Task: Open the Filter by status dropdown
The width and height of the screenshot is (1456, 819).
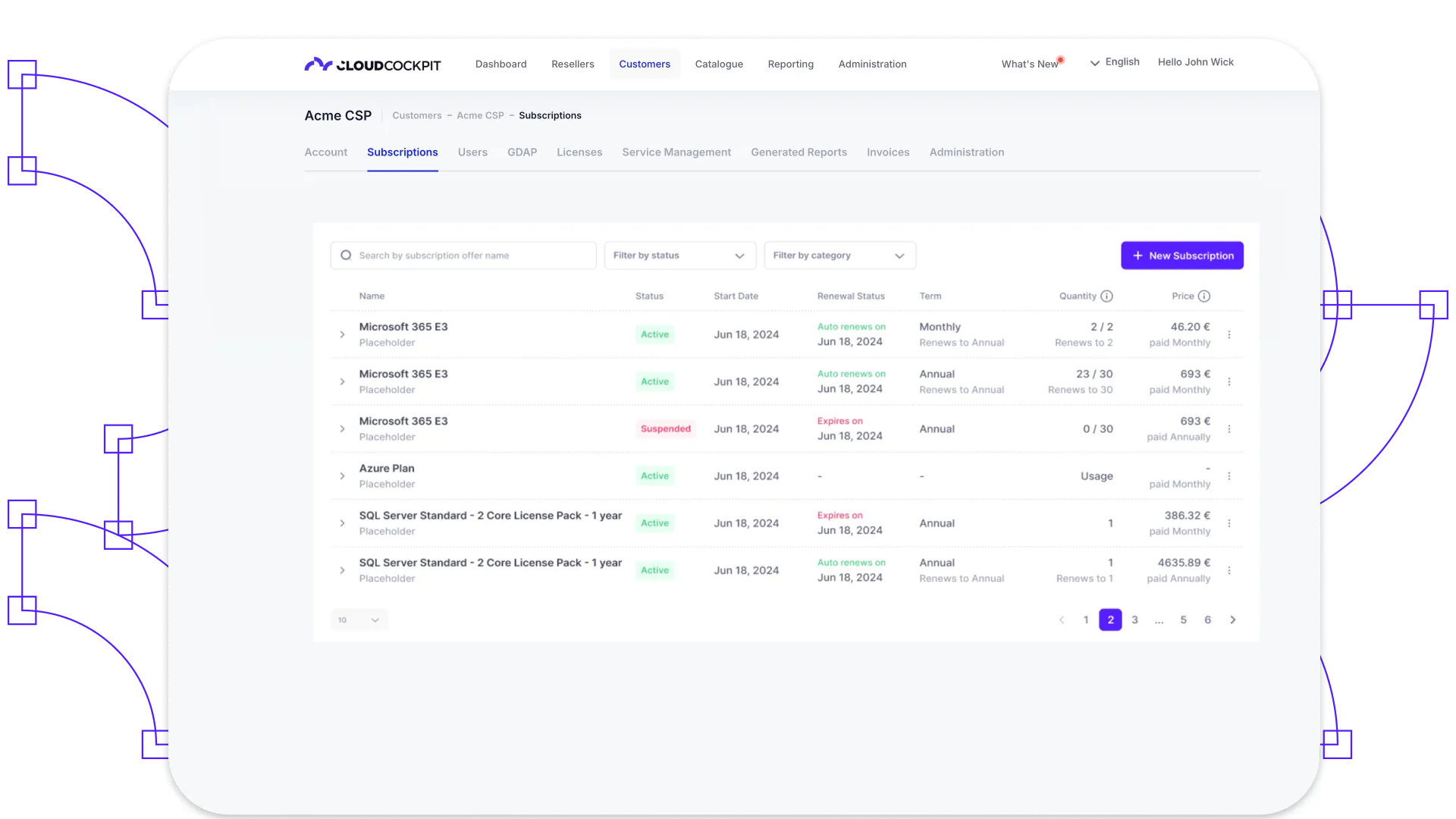Action: coord(679,255)
